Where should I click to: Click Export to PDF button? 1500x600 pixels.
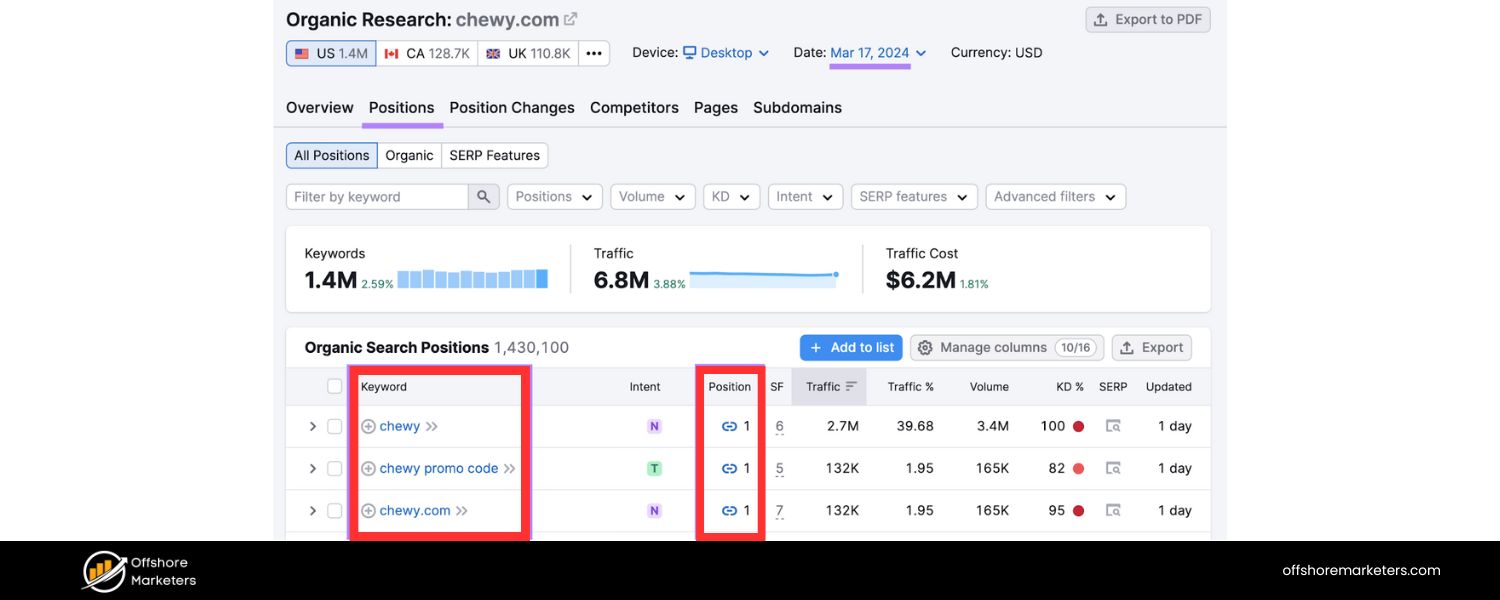1148,19
